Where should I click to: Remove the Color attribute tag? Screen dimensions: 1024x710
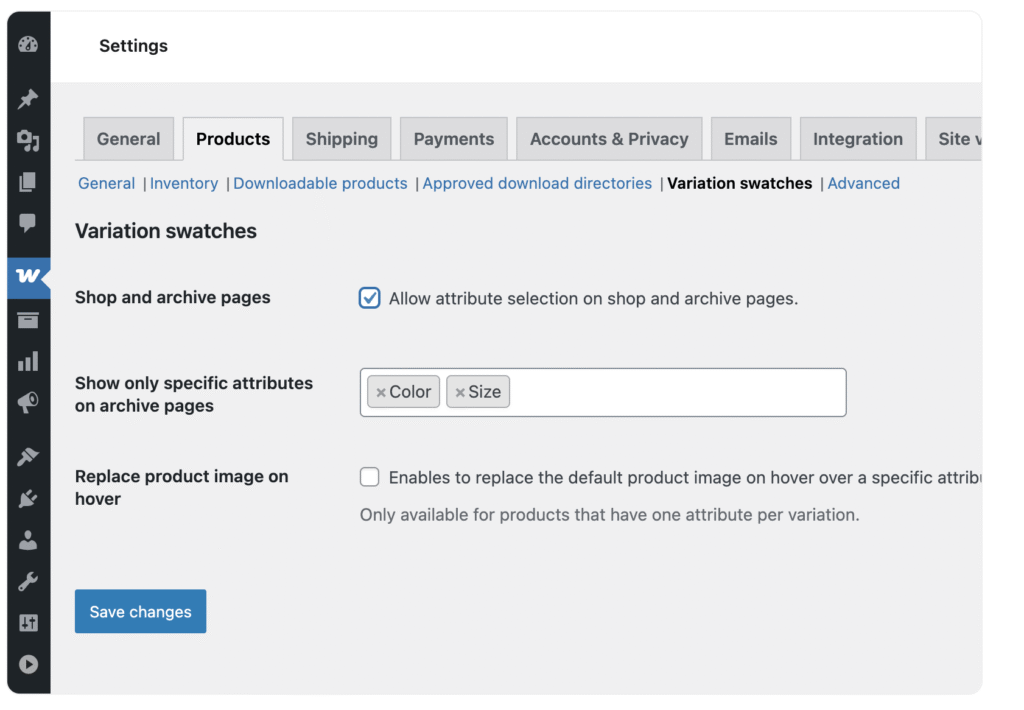[x=381, y=393]
